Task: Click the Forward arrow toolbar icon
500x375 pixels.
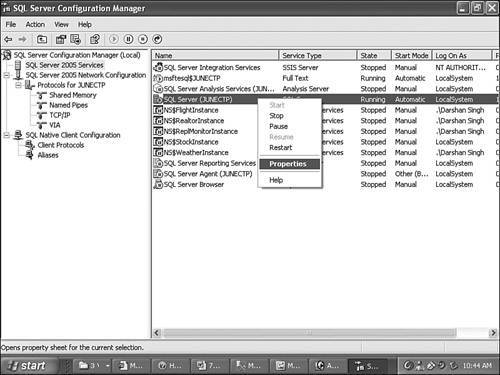Action: click(22, 39)
